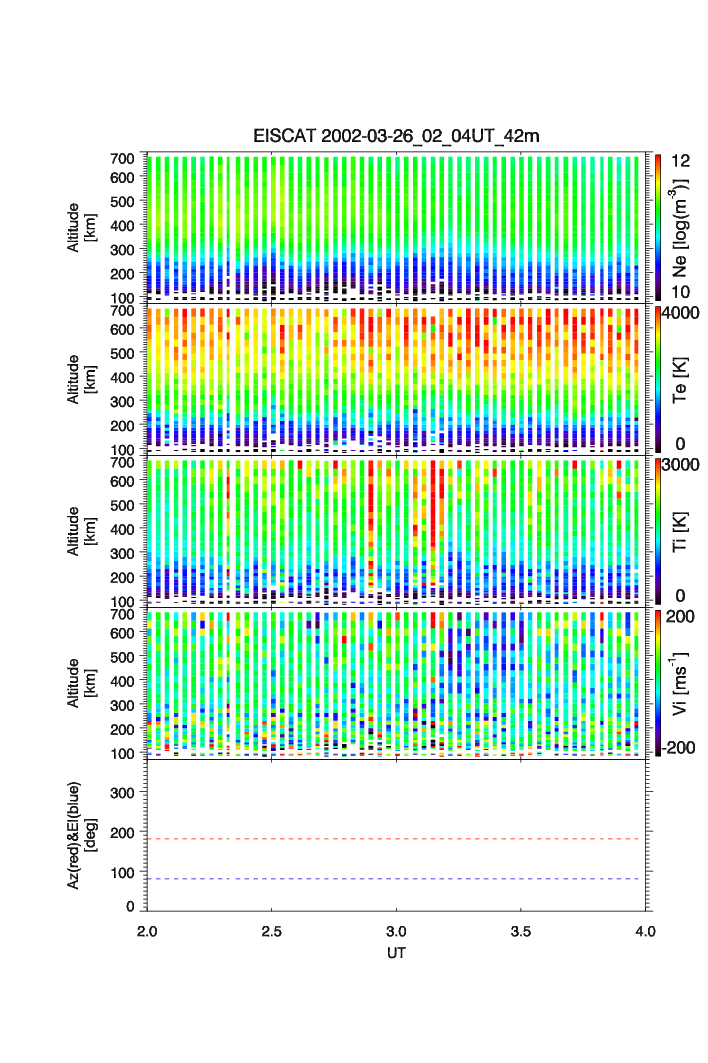Click the Ne electron density color bar
The image size is (708, 1063).
659,226
